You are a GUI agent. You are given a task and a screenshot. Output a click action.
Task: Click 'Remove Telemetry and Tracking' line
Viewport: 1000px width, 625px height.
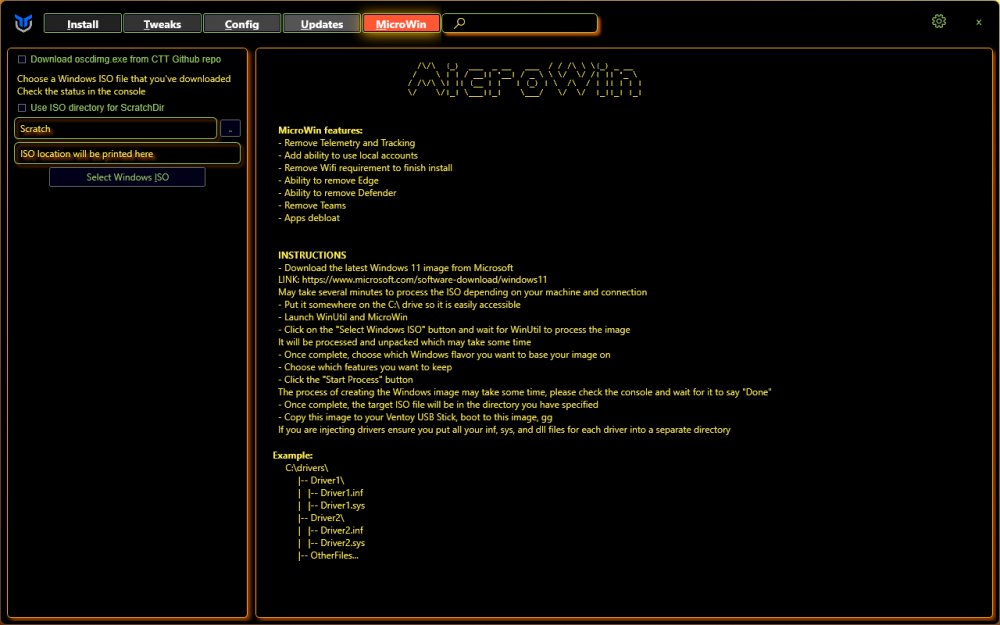pos(346,143)
